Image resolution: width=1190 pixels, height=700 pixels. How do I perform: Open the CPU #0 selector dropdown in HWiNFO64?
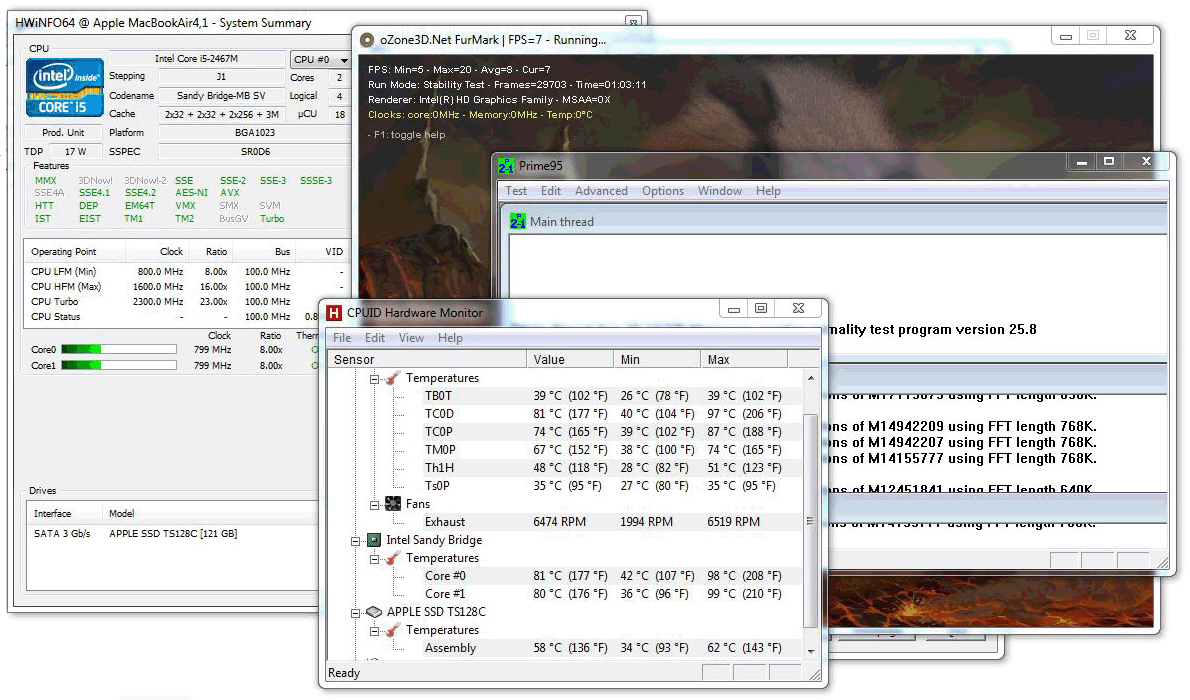click(x=344, y=59)
